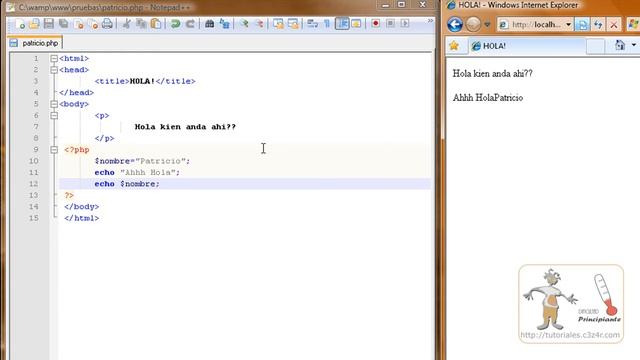This screenshot has height=360, width=640.
Task: Click the Save All toolbar icon
Action: click(64, 24)
